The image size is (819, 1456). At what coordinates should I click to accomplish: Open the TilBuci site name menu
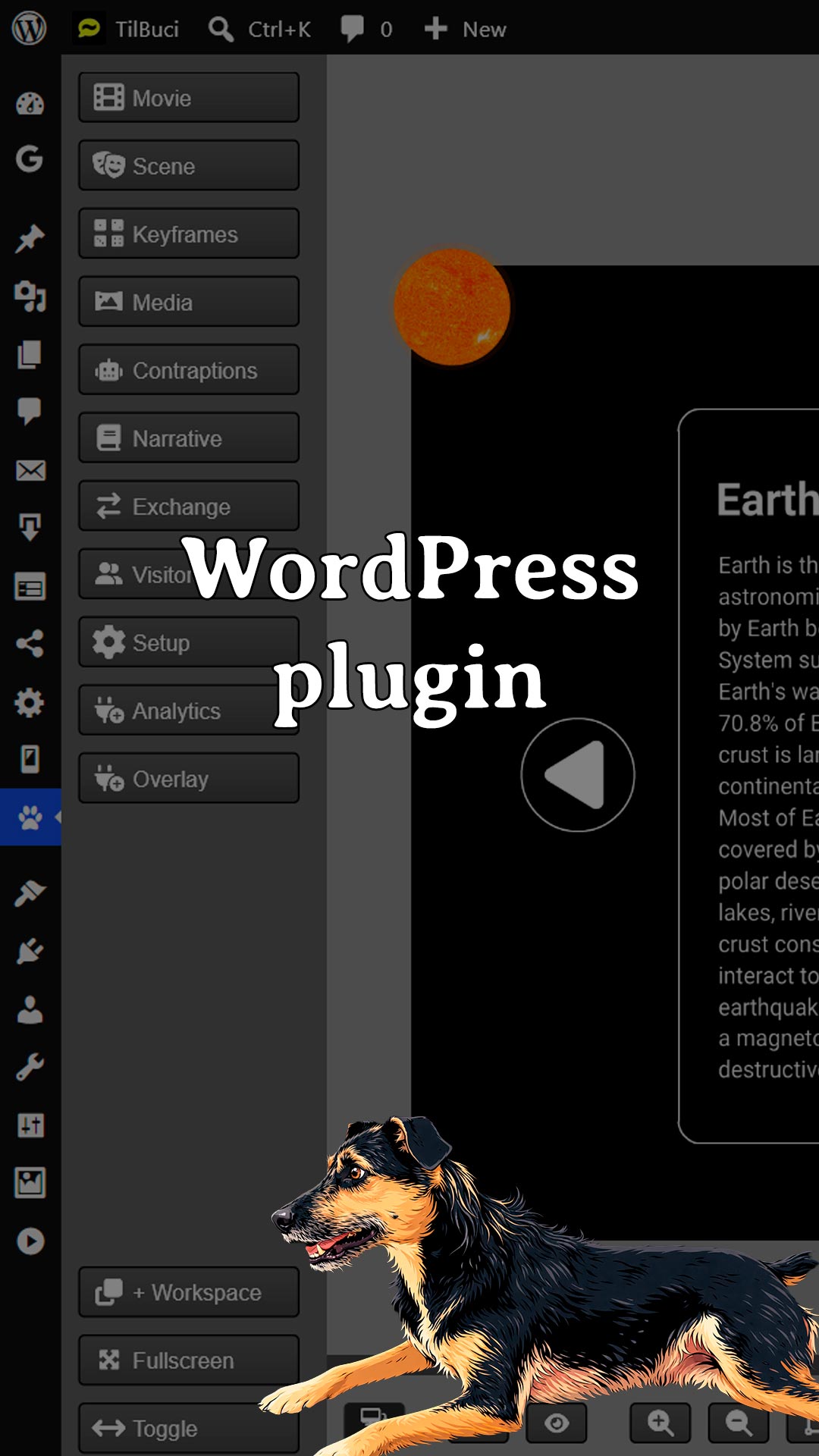tap(127, 29)
